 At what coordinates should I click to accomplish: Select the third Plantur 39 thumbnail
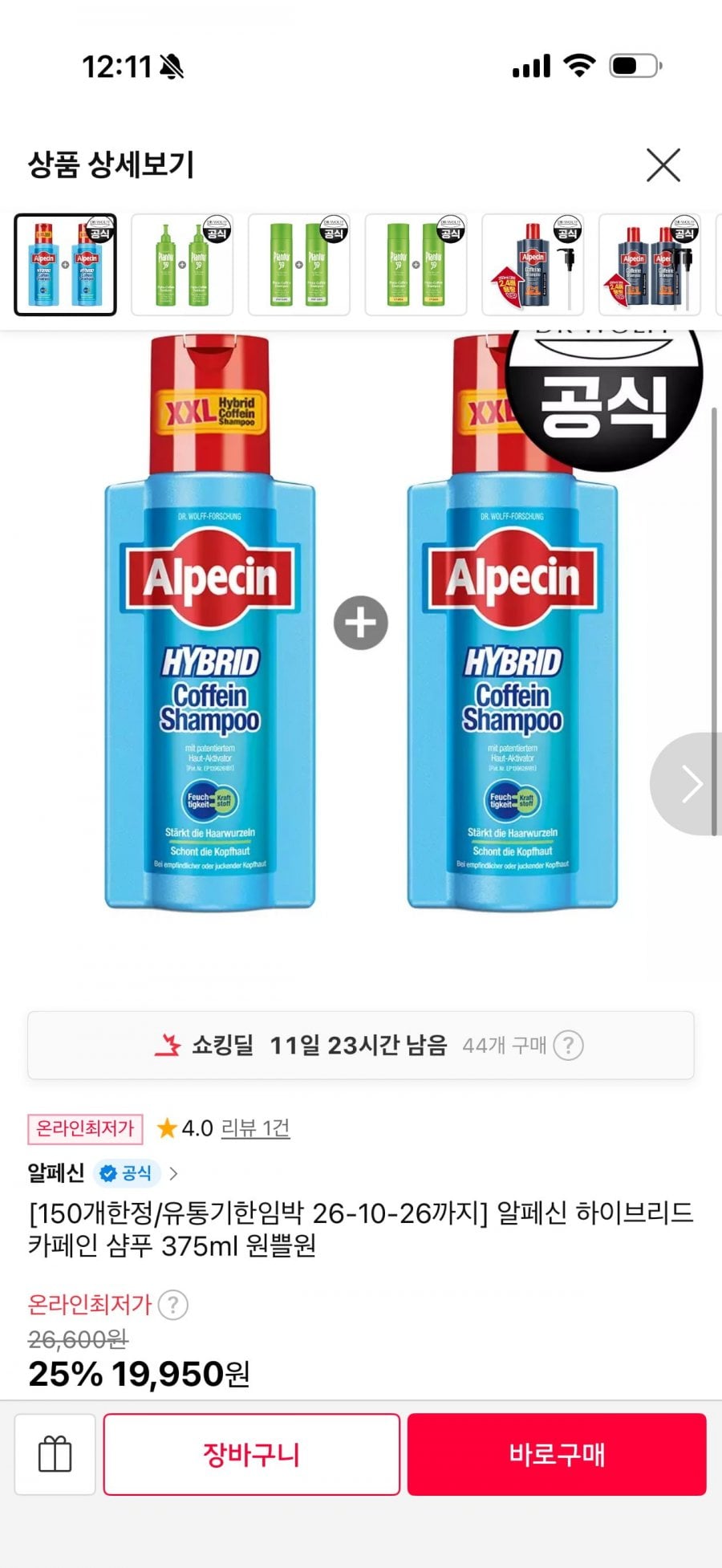[299, 265]
